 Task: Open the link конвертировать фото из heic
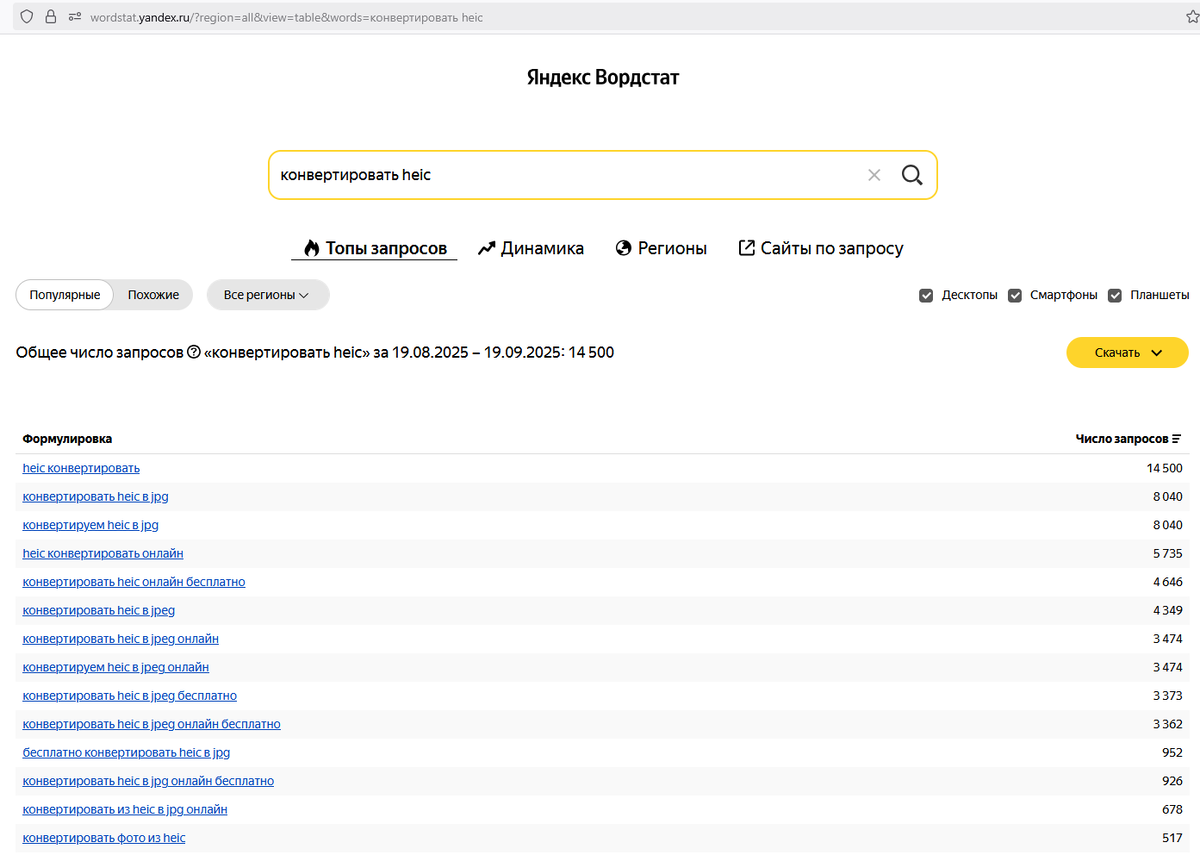click(x=104, y=838)
